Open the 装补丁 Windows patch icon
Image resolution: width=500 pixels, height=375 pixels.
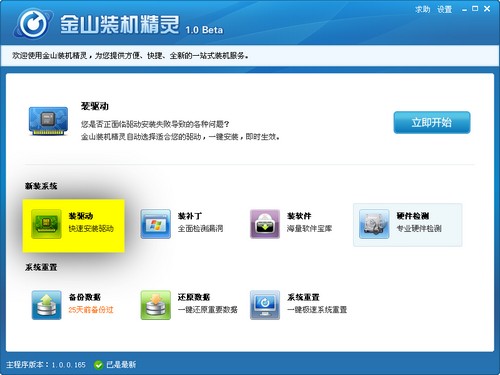pos(156,224)
